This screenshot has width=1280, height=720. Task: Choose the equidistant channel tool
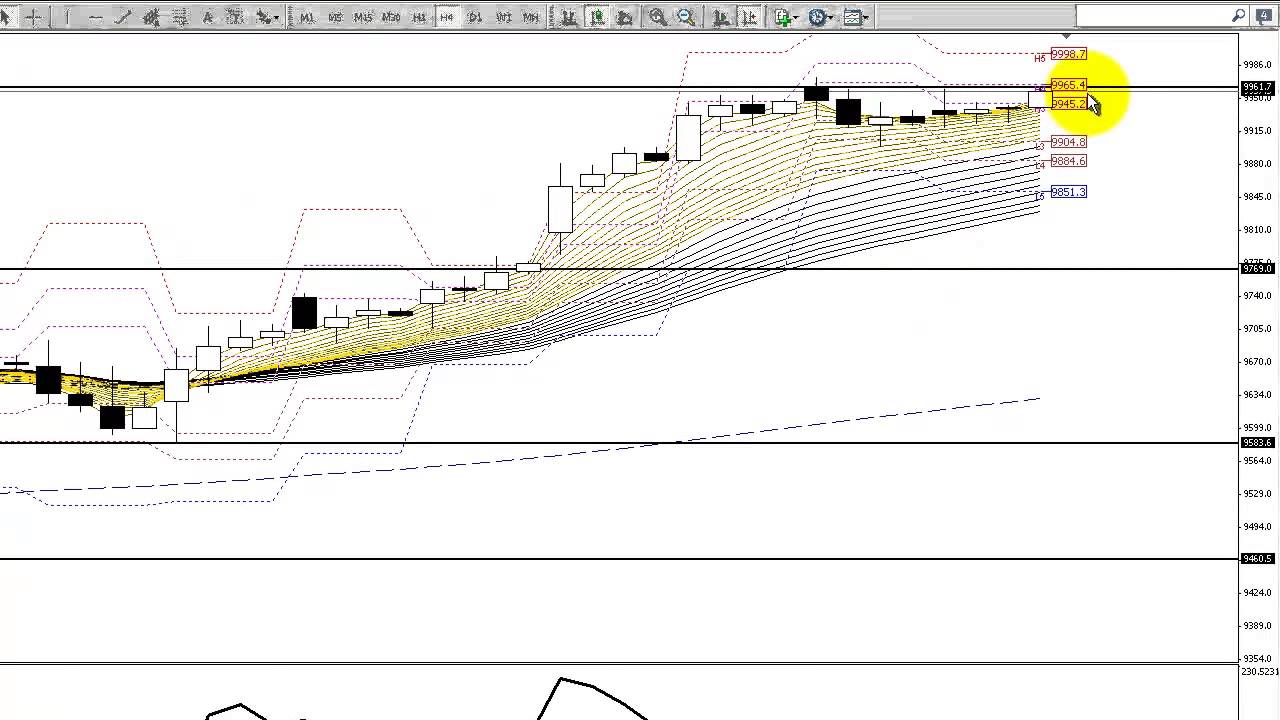click(x=151, y=17)
